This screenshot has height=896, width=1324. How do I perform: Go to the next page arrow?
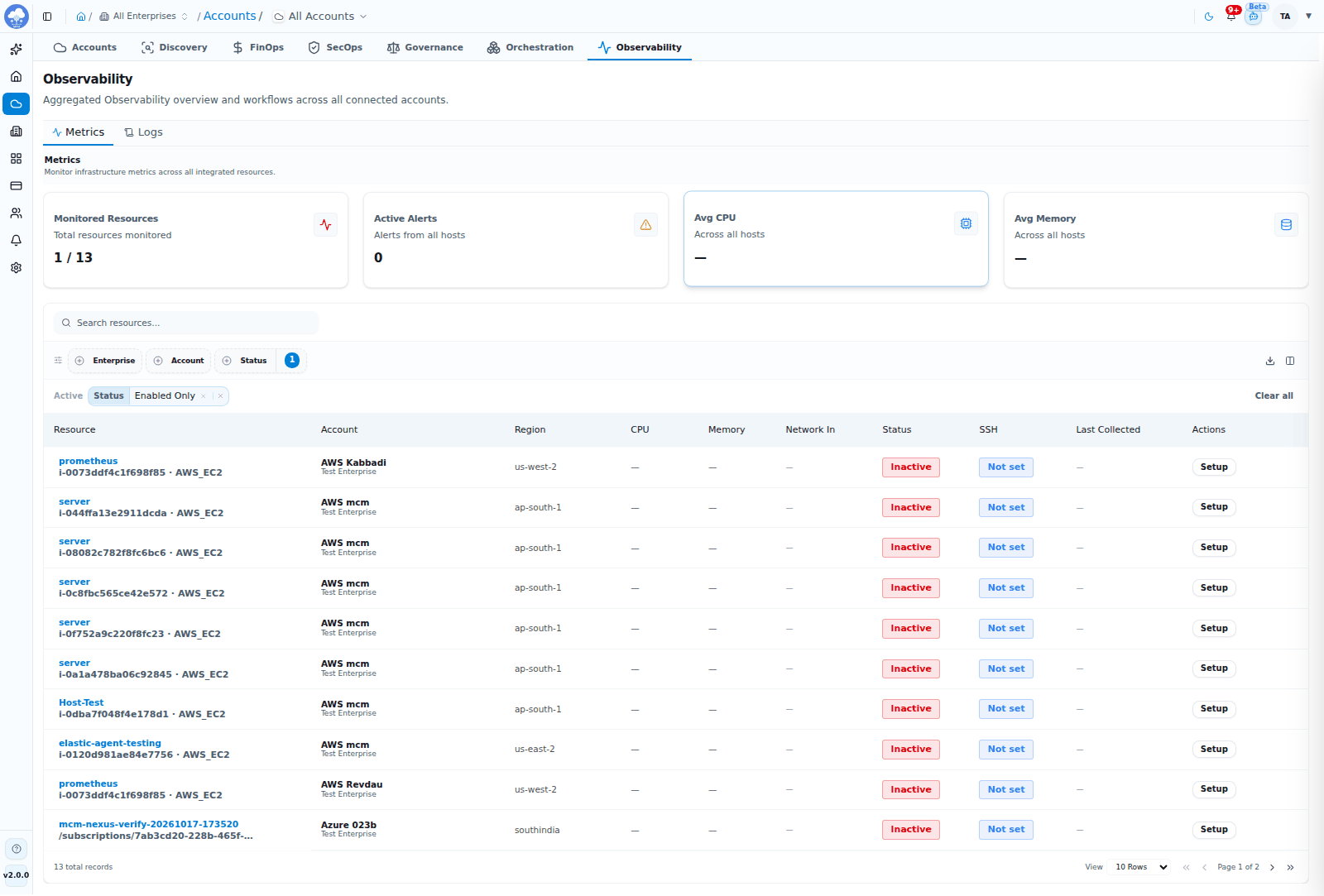pyautogui.click(x=1272, y=868)
